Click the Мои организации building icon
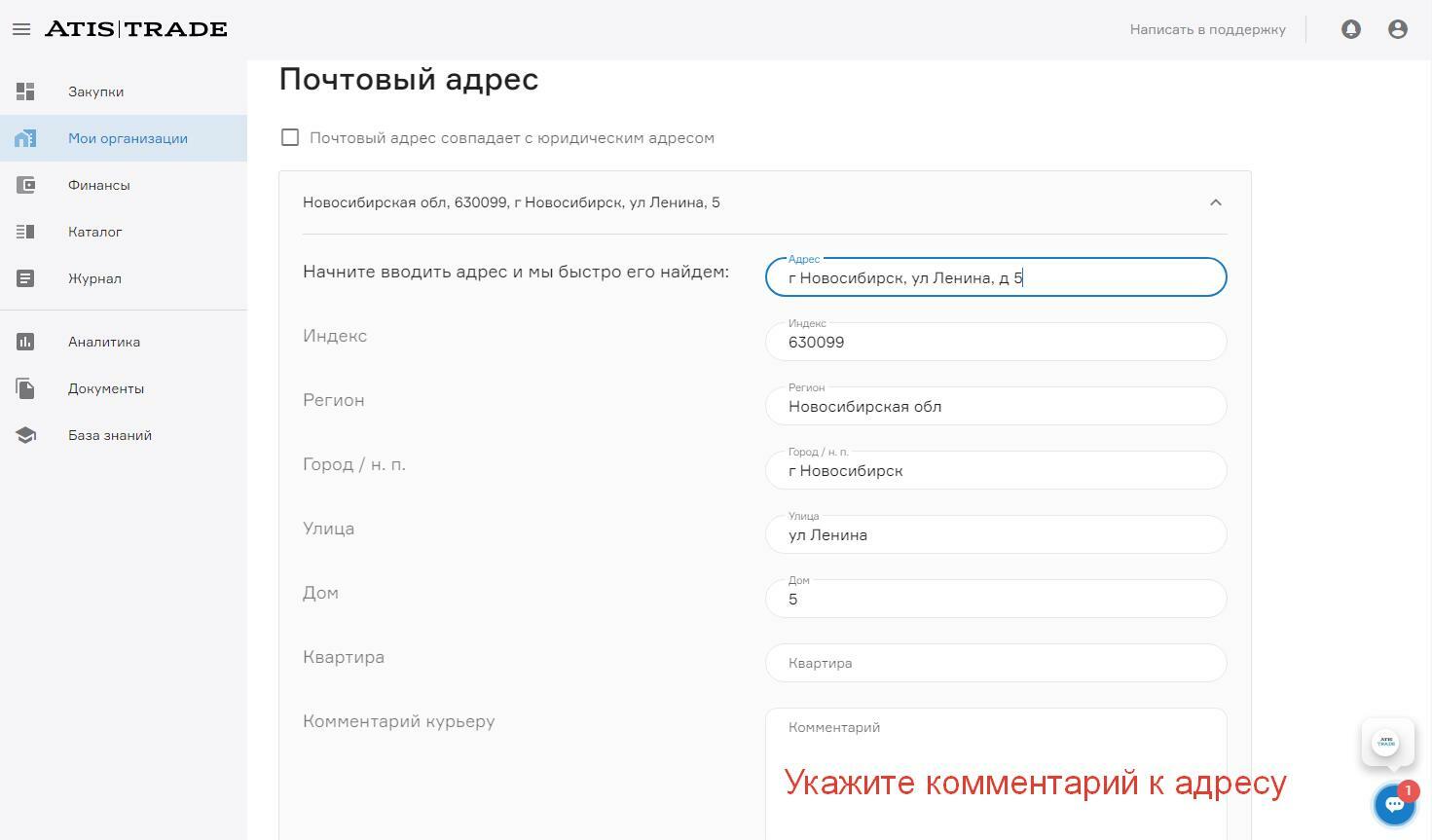1432x840 pixels. point(25,138)
